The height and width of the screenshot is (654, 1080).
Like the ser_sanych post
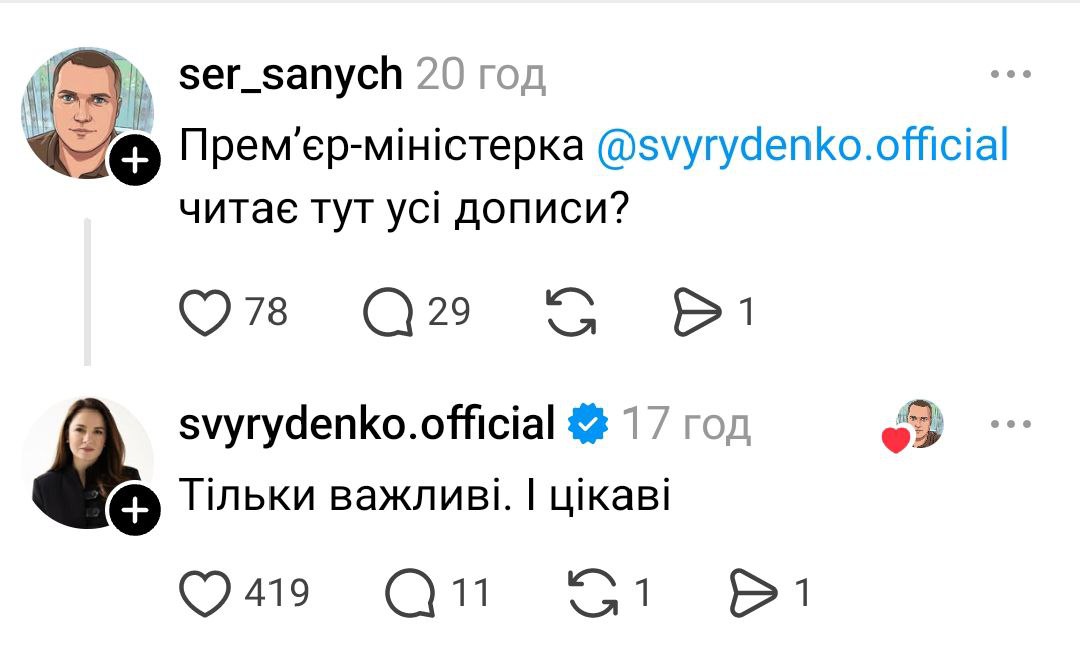203,313
